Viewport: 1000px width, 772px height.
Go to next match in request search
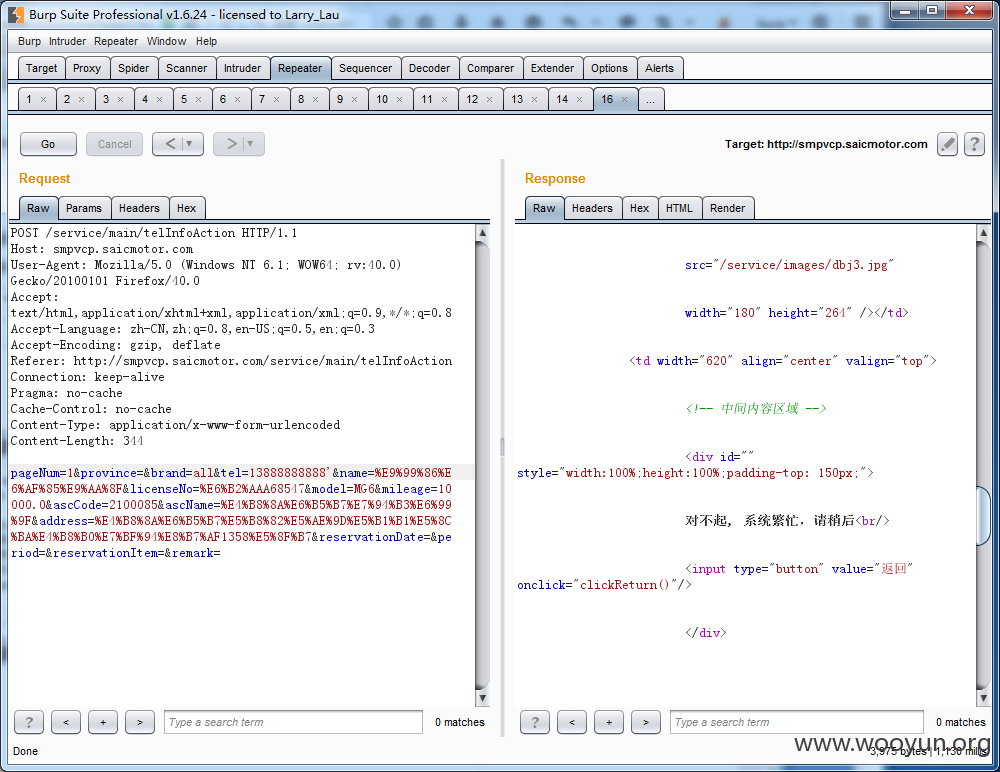click(140, 722)
